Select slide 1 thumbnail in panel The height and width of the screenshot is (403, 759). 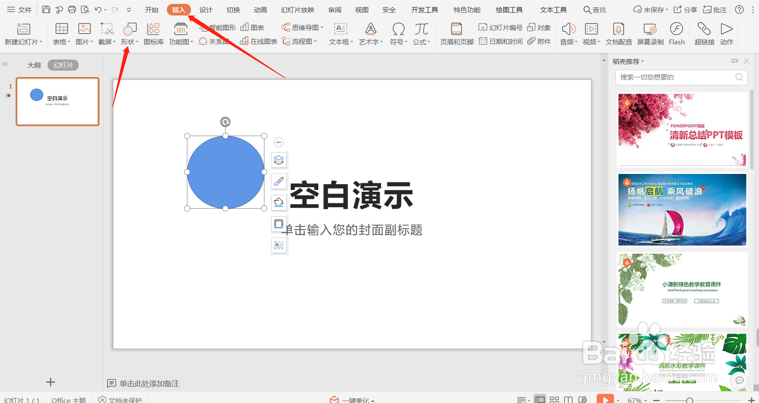tap(58, 102)
